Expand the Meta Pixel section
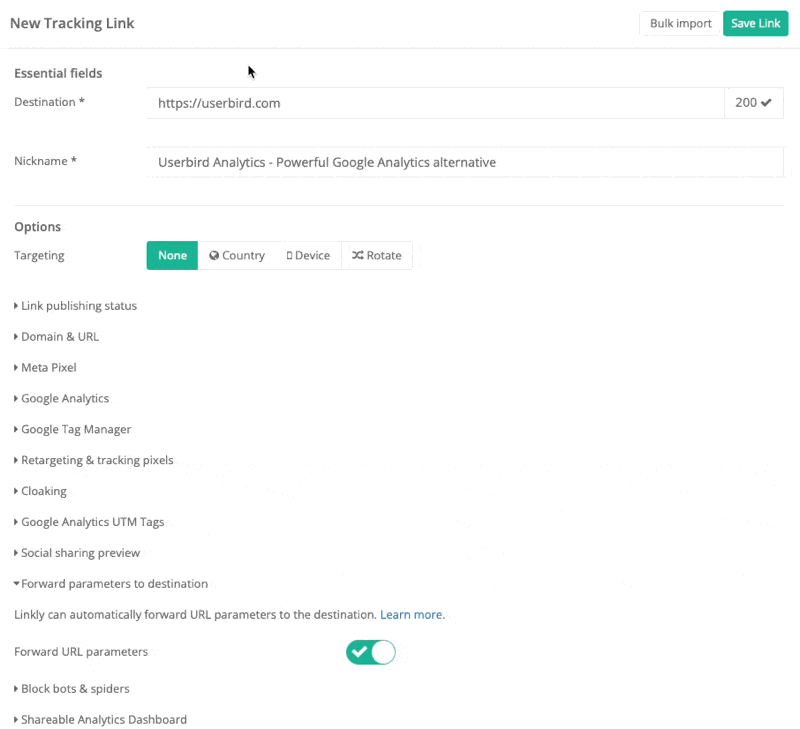Screen dimensions: 800x729 click(48, 368)
